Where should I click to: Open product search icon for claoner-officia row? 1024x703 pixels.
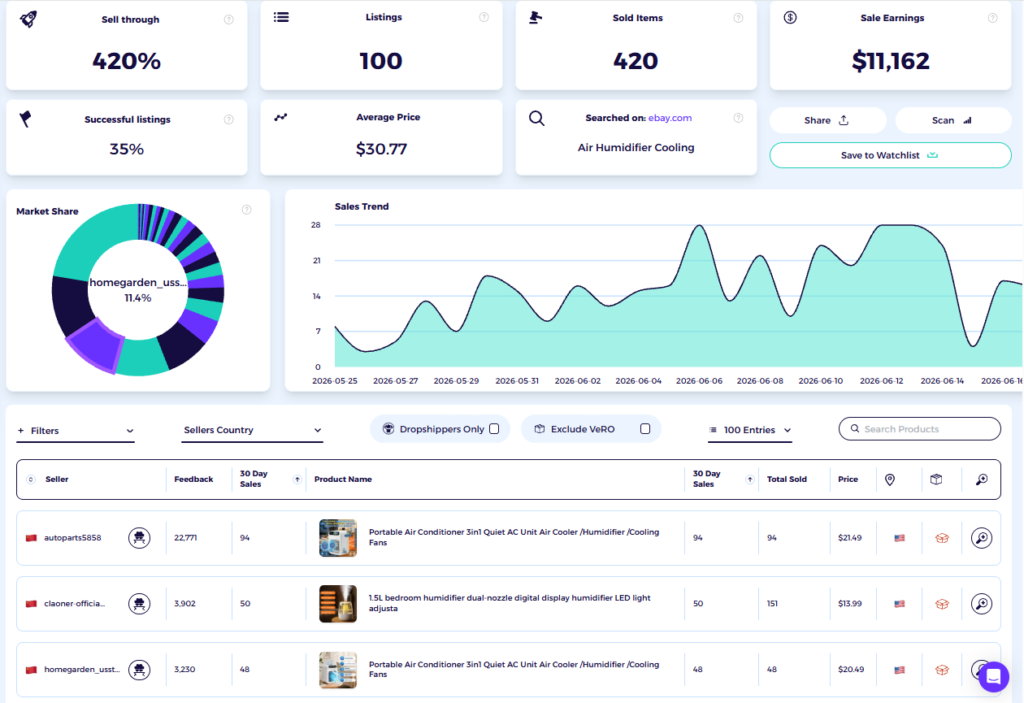(x=982, y=604)
